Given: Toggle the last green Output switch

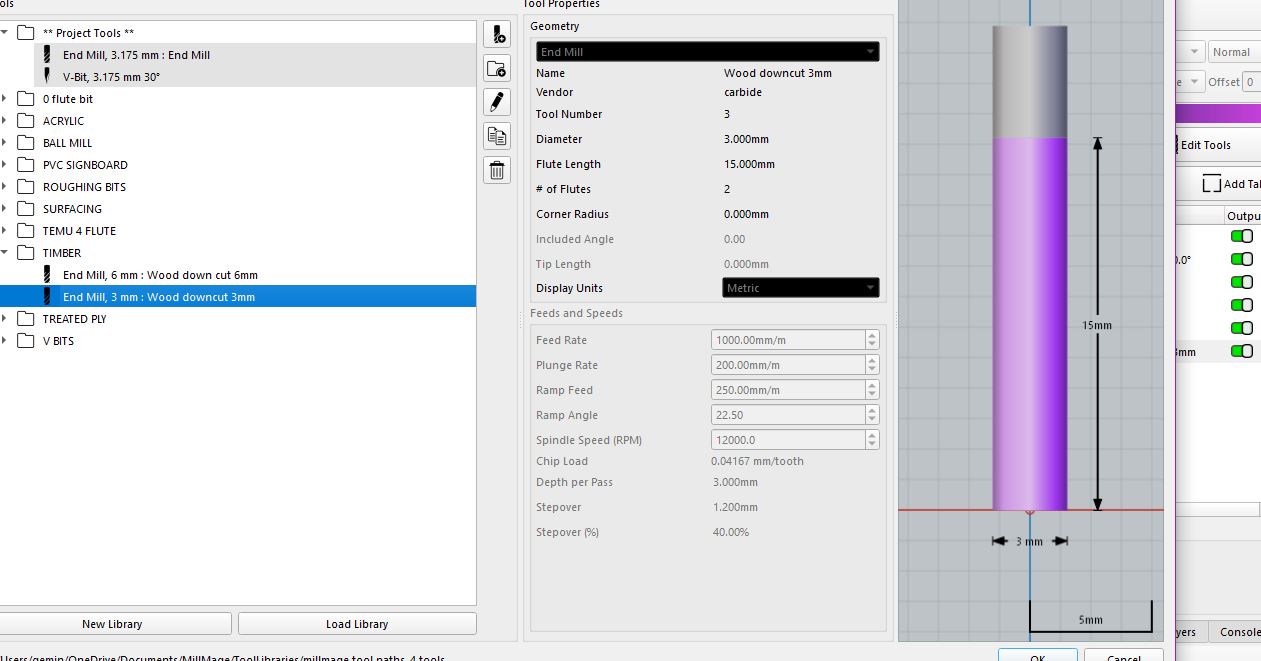Looking at the screenshot, I should (1241, 351).
